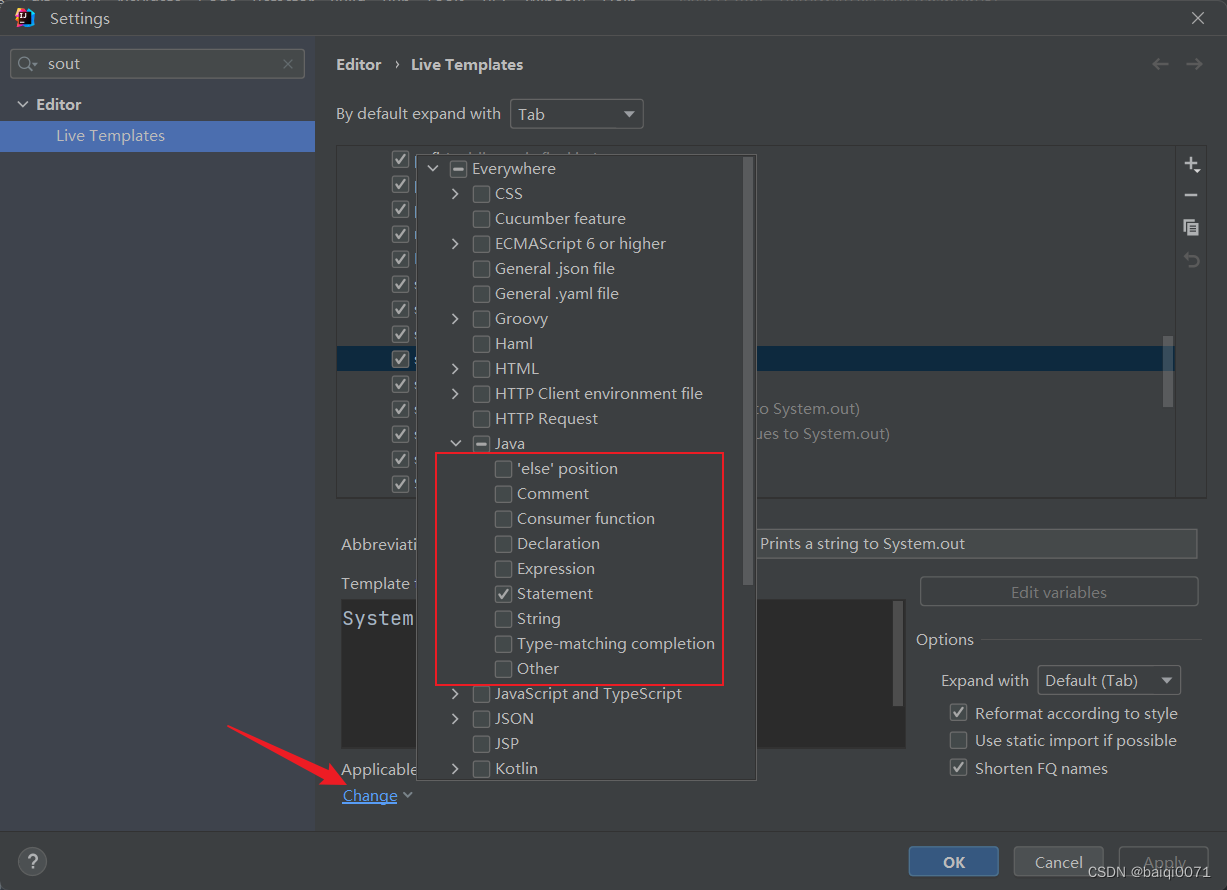Check the HTTP Request checkbox
Screen dimensions: 1227x890
coord(481,419)
